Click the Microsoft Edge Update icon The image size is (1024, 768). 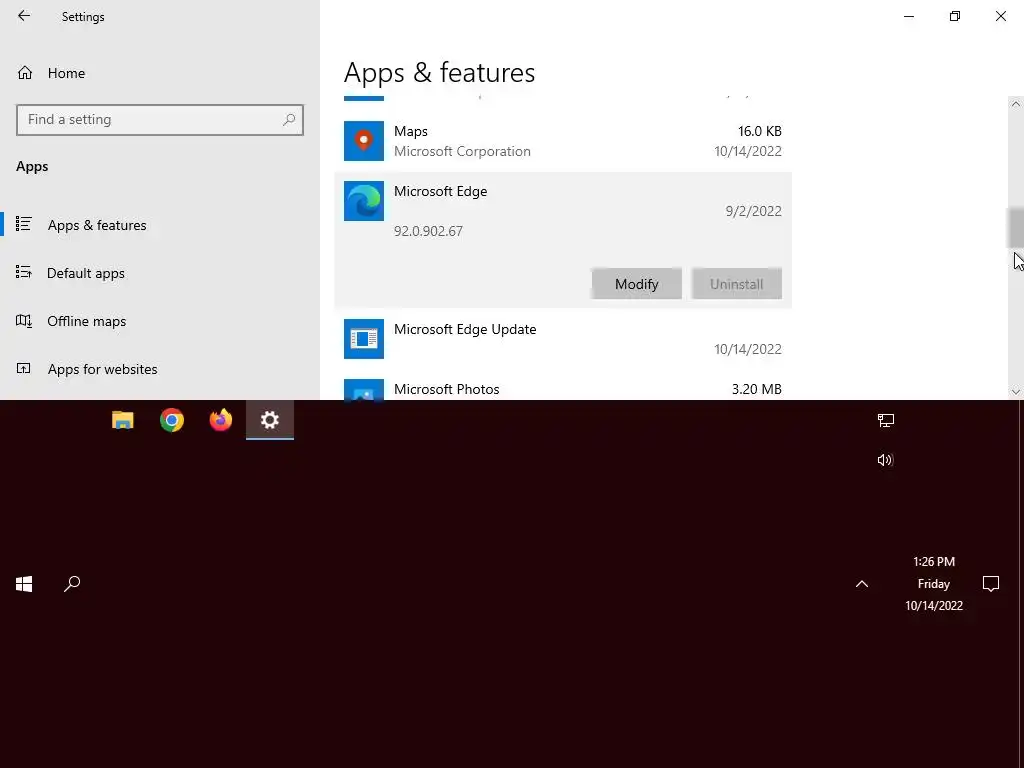point(364,339)
